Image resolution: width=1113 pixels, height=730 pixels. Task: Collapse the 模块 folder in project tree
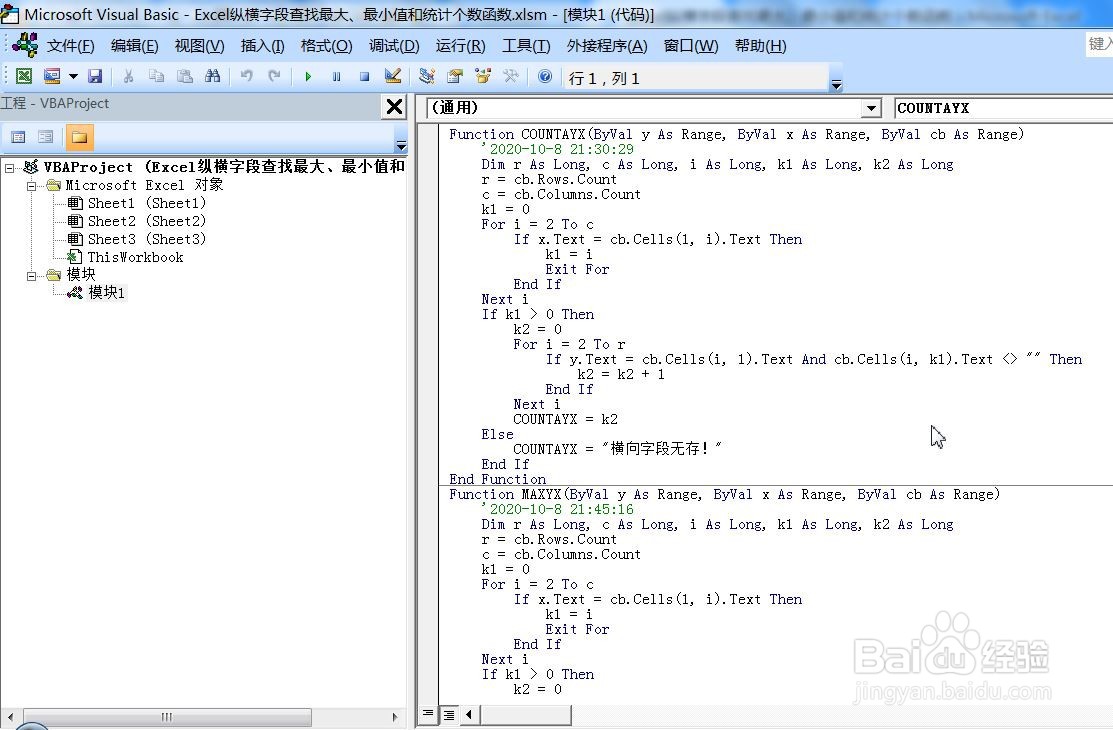click(x=31, y=275)
